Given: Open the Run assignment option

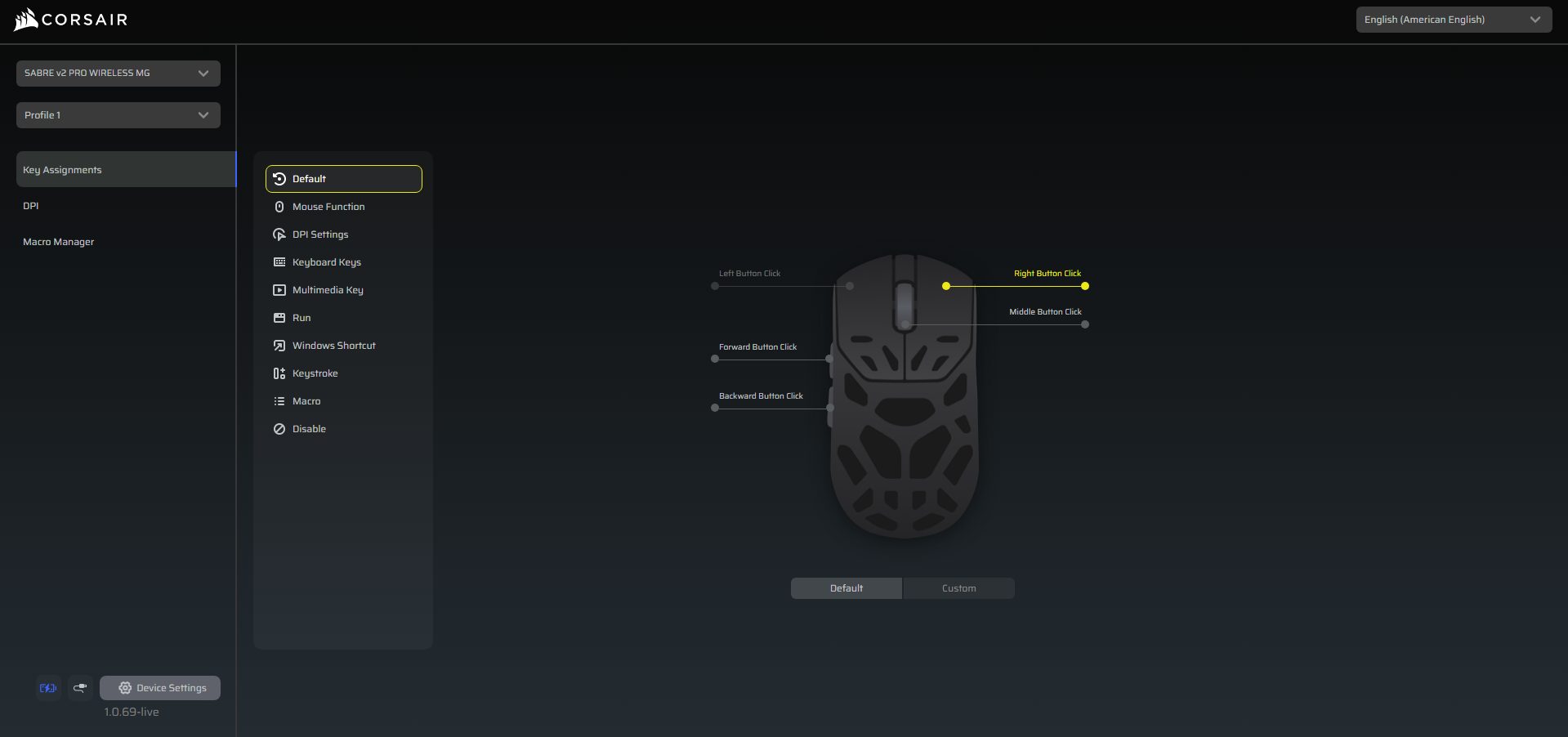Looking at the screenshot, I should tap(302, 318).
